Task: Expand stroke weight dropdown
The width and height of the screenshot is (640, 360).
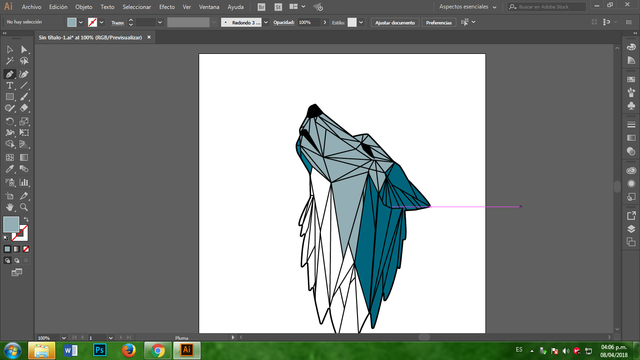Action: pyautogui.click(x=160, y=22)
